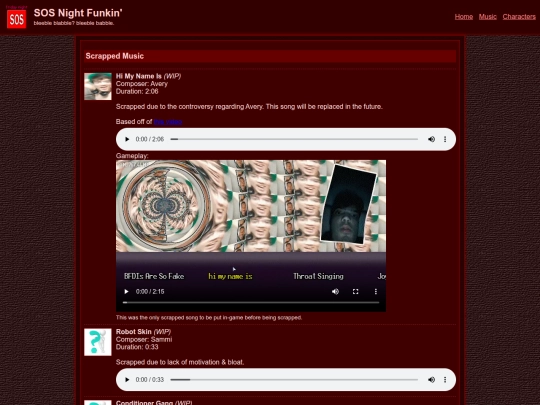Open the Music navigation link
Viewport: 540px width, 405px height.
click(487, 17)
